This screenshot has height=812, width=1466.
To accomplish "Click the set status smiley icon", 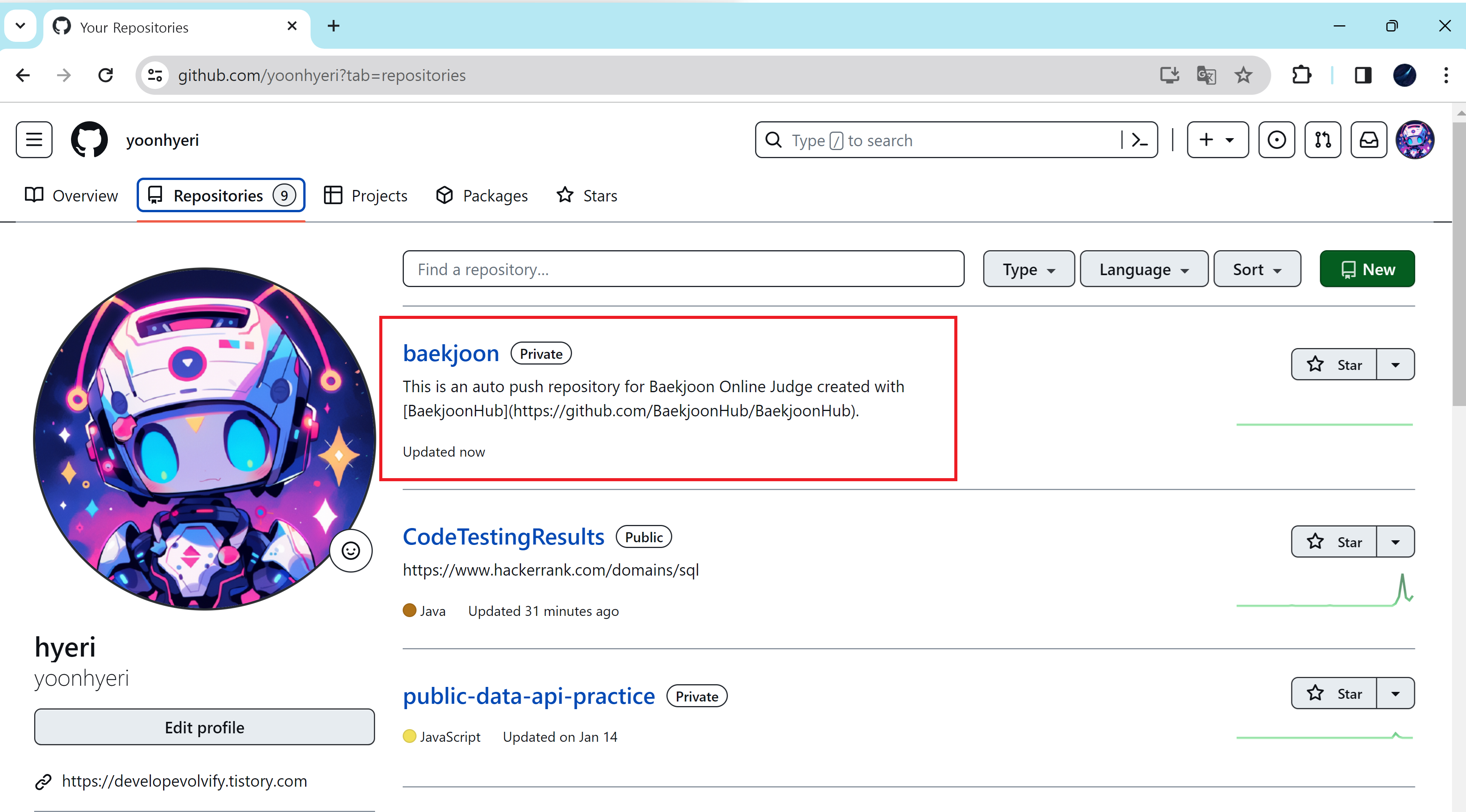I will 350,551.
